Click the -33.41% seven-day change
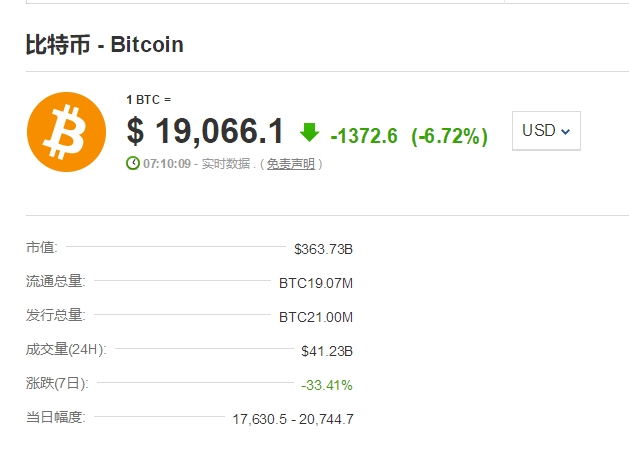This screenshot has width=629, height=457. tap(326, 385)
